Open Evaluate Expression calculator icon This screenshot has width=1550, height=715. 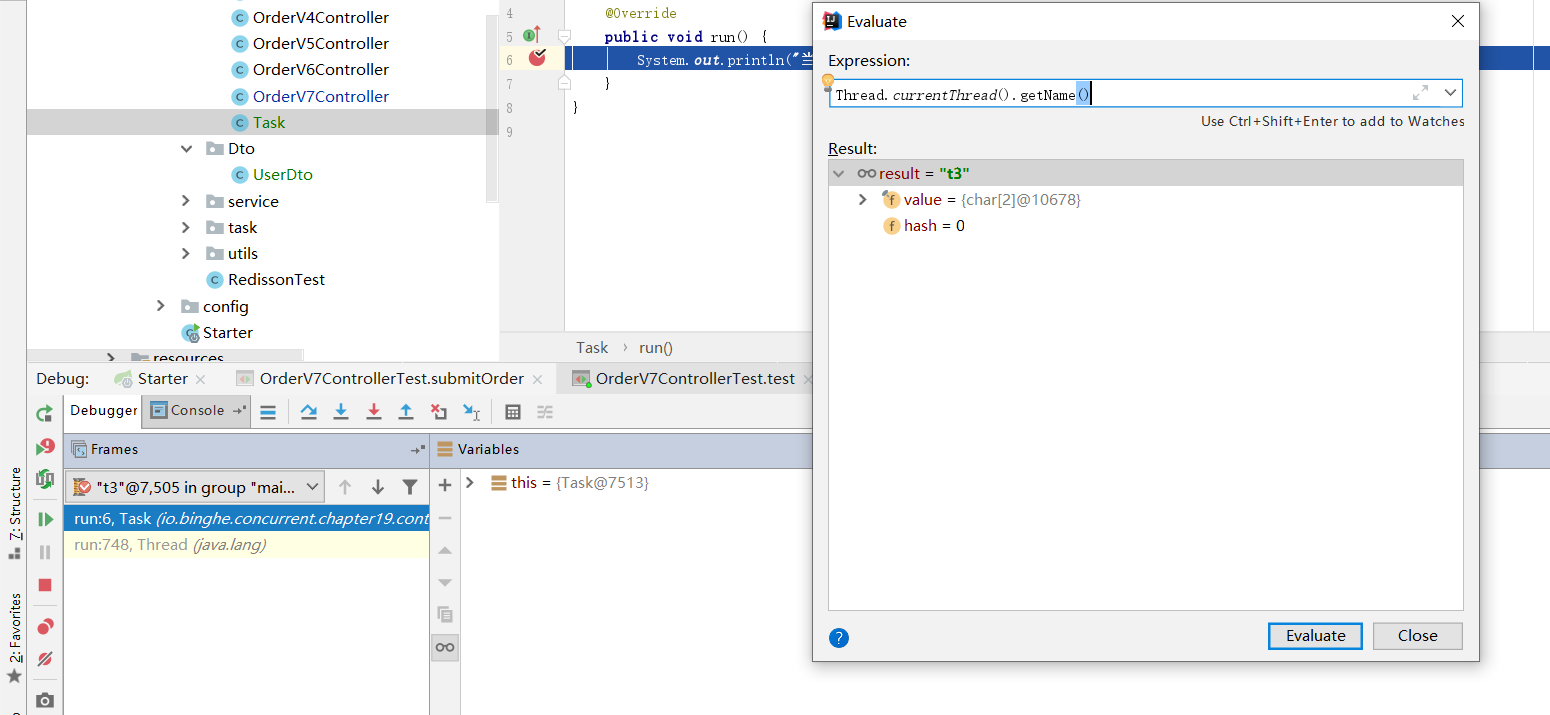pyautogui.click(x=513, y=411)
